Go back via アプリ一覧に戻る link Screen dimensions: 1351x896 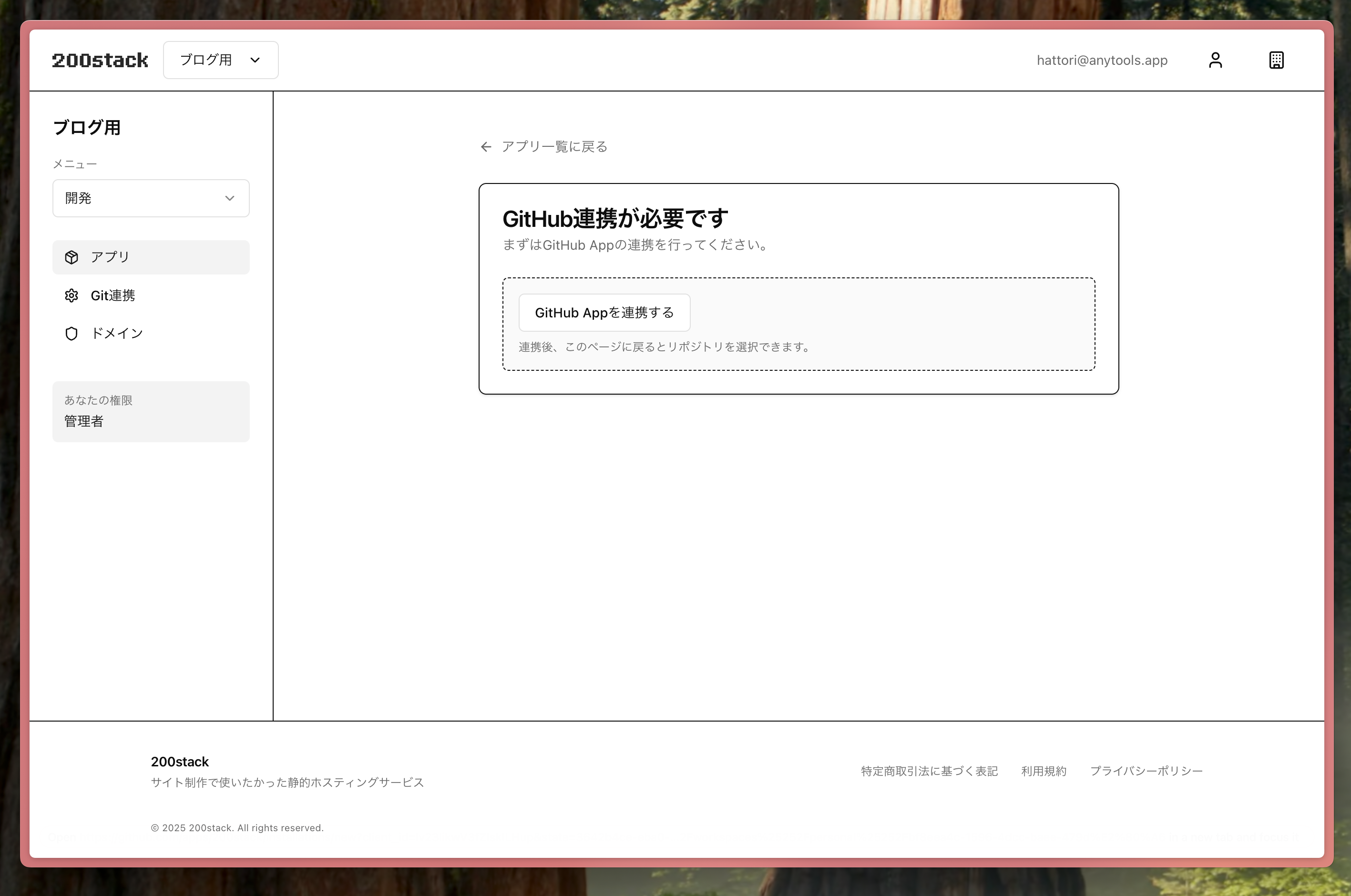(554, 147)
